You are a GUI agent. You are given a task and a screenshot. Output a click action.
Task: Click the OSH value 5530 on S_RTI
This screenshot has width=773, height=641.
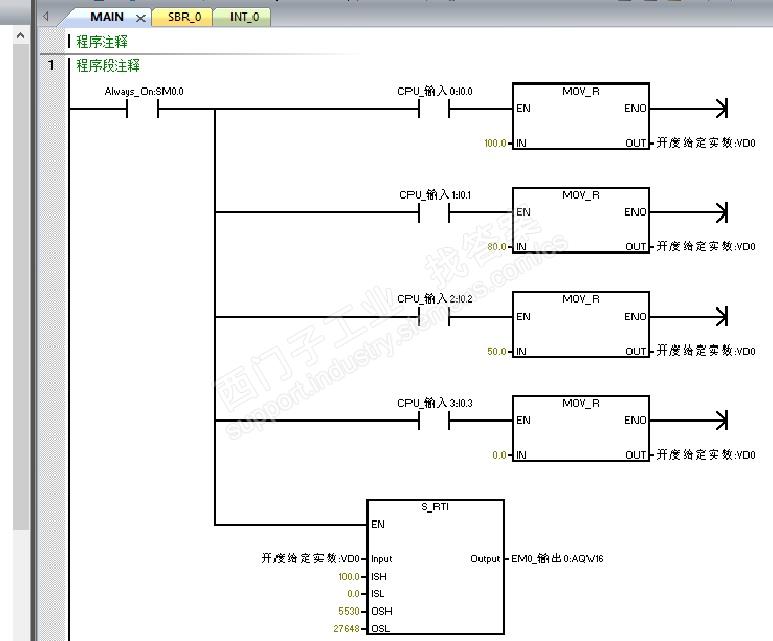point(349,611)
